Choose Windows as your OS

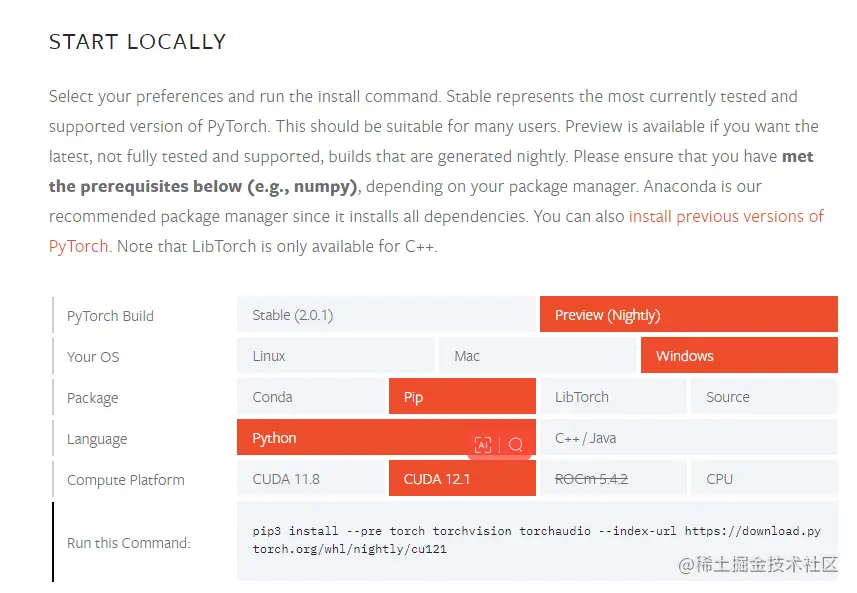(739, 356)
